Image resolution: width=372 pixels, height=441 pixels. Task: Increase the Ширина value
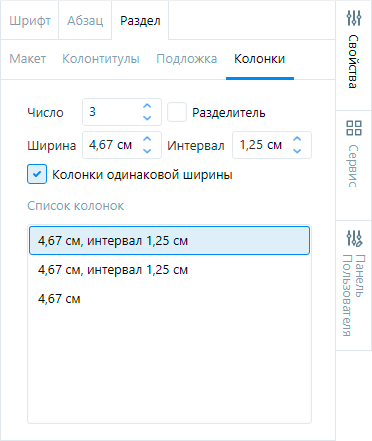pos(147,139)
